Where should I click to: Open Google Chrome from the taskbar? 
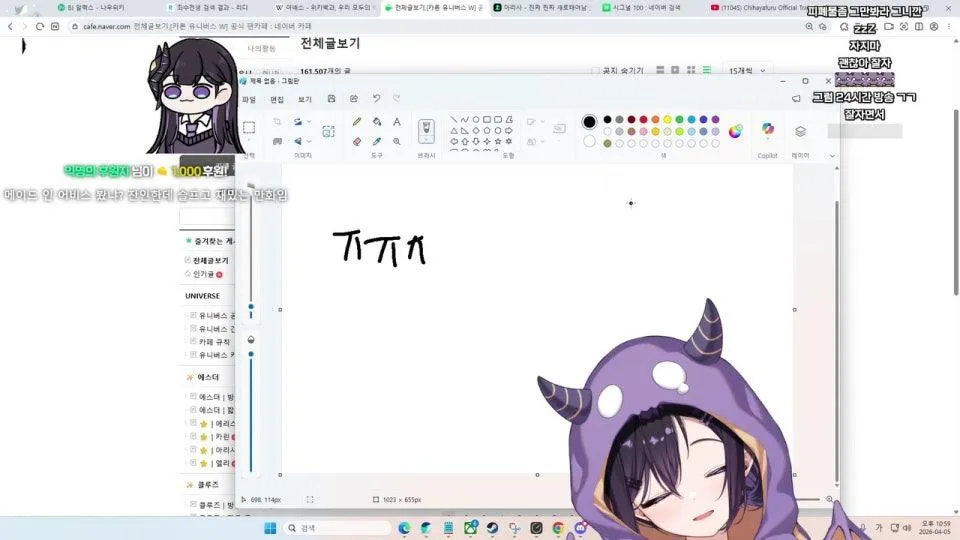pos(558,528)
